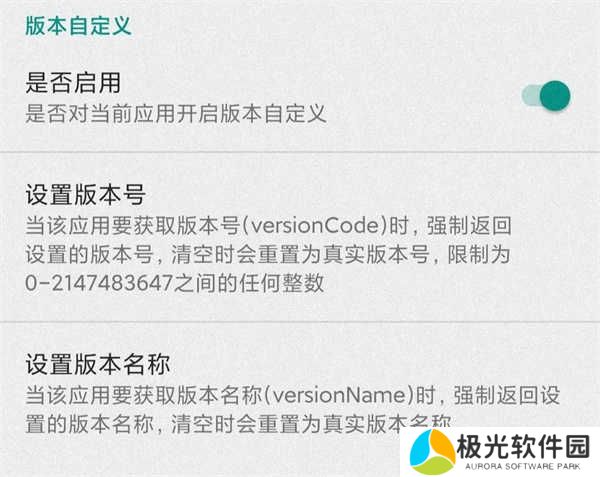Screen dimensions: 600x477
Task: Click the green knob of the enable switch
Action: [x=555, y=96]
